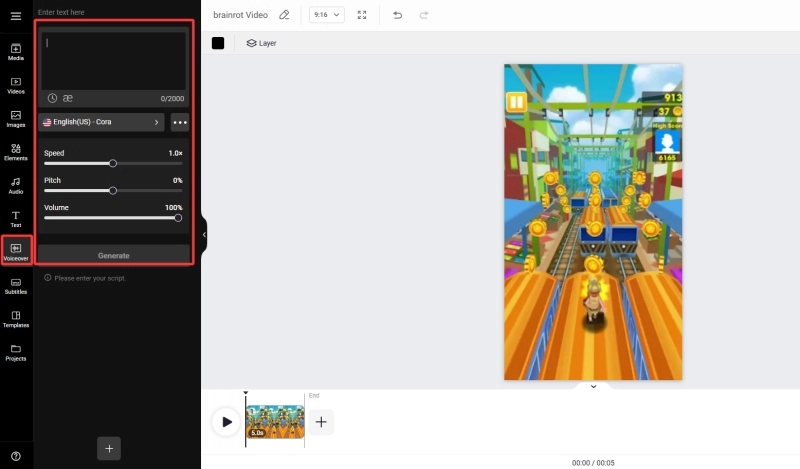Image resolution: width=800 pixels, height=469 pixels.
Task: Switch to the Projects tab
Action: (16, 352)
